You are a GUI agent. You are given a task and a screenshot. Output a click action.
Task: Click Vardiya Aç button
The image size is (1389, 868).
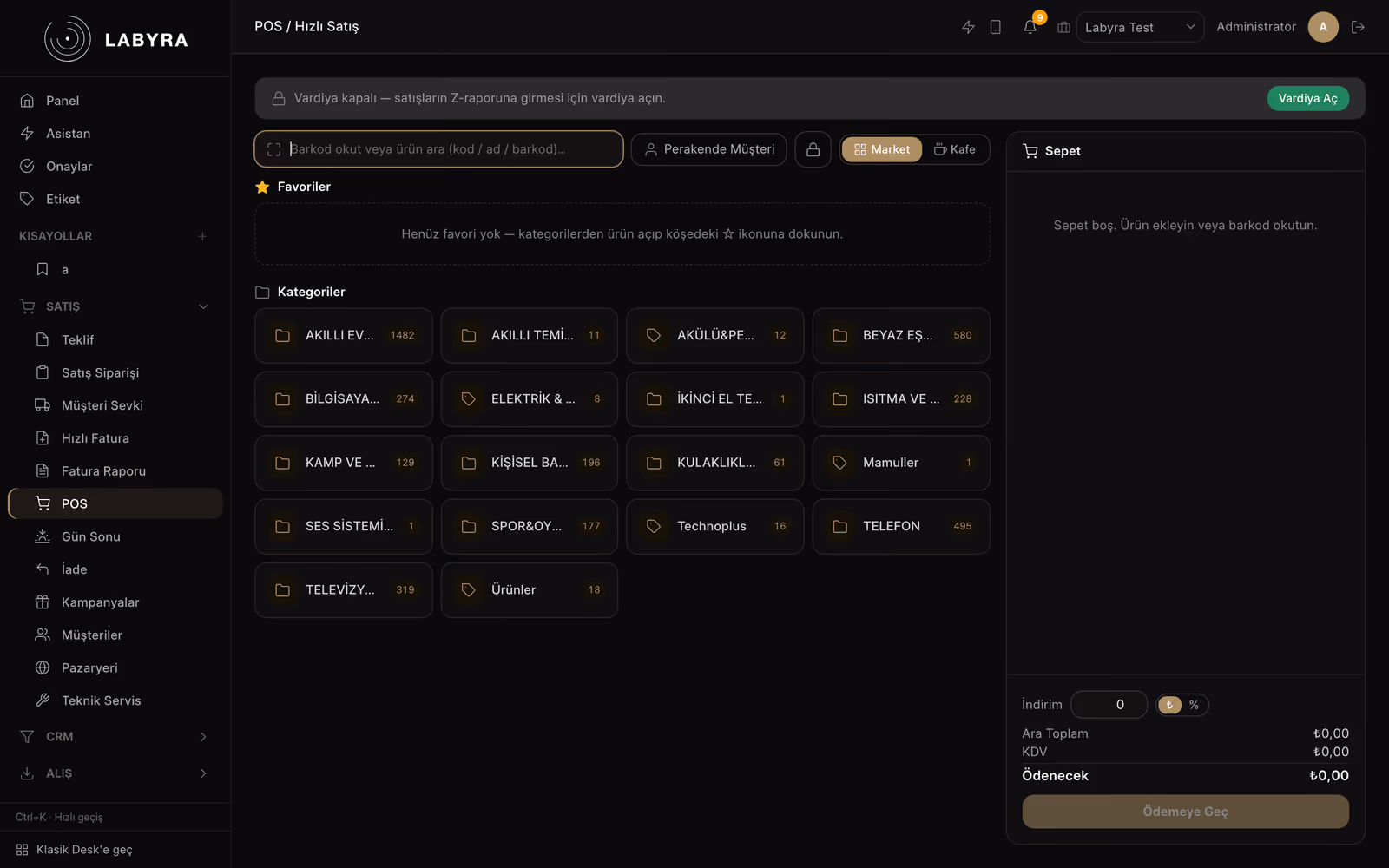click(1307, 98)
